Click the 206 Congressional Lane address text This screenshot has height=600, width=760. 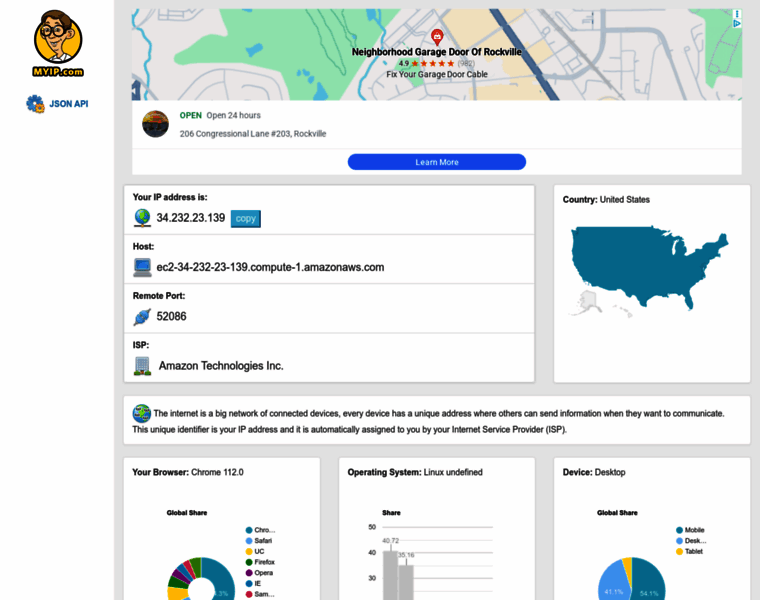click(253, 134)
